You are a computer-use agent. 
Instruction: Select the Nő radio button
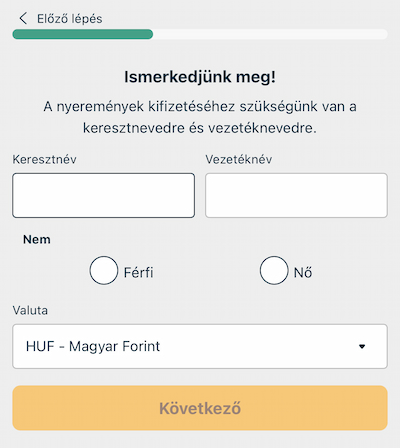[x=274, y=270]
